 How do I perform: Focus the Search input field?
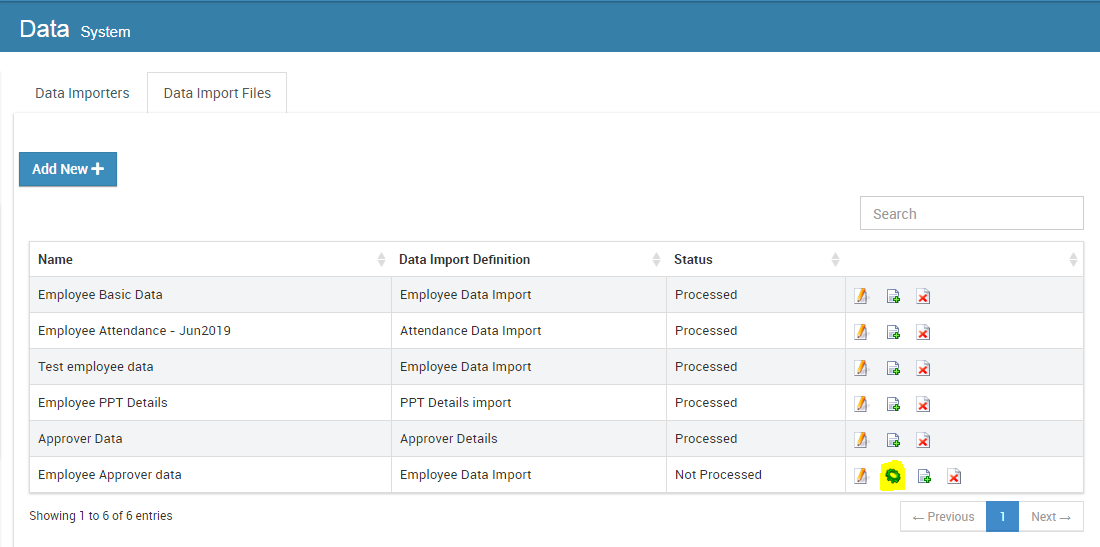point(972,213)
